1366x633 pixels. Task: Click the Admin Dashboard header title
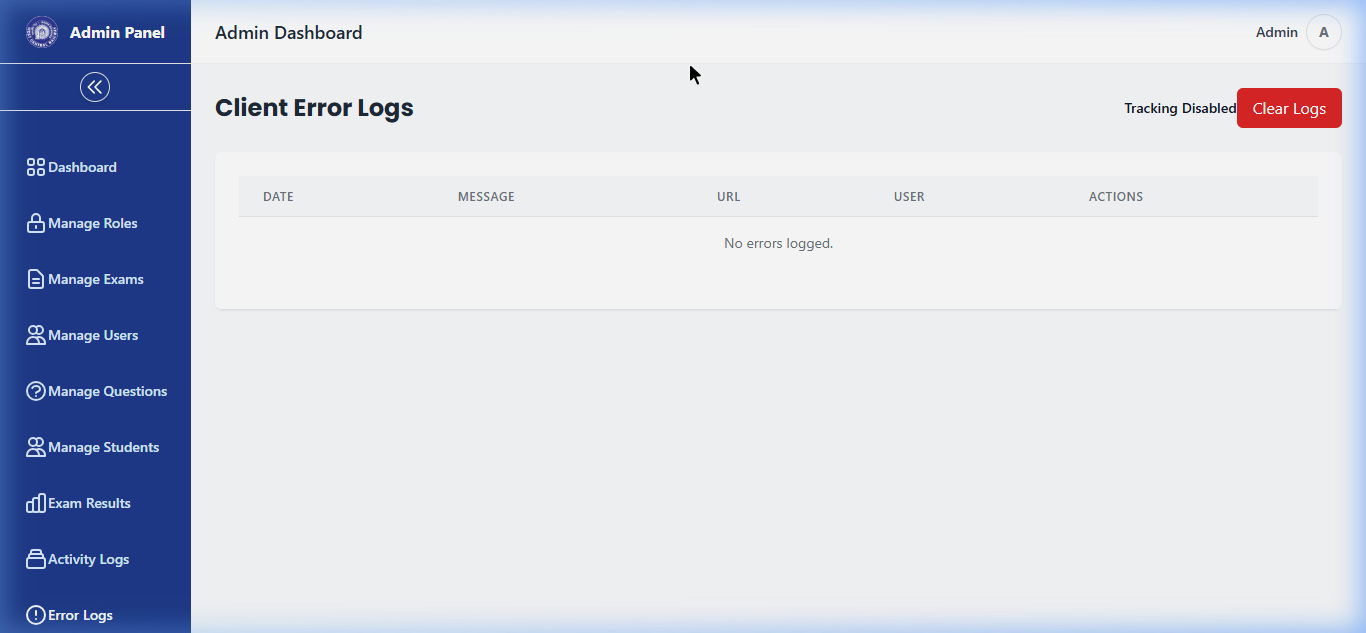(289, 33)
